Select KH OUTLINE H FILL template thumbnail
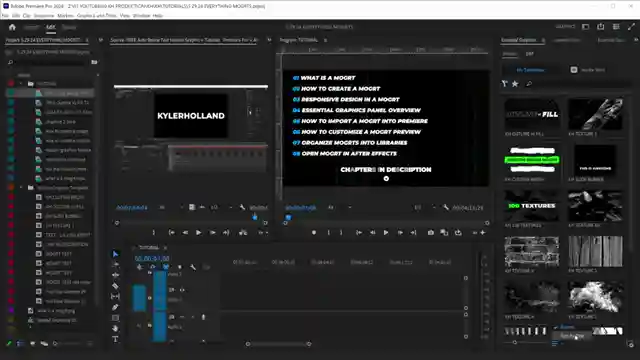640x360 pixels. coord(532,114)
